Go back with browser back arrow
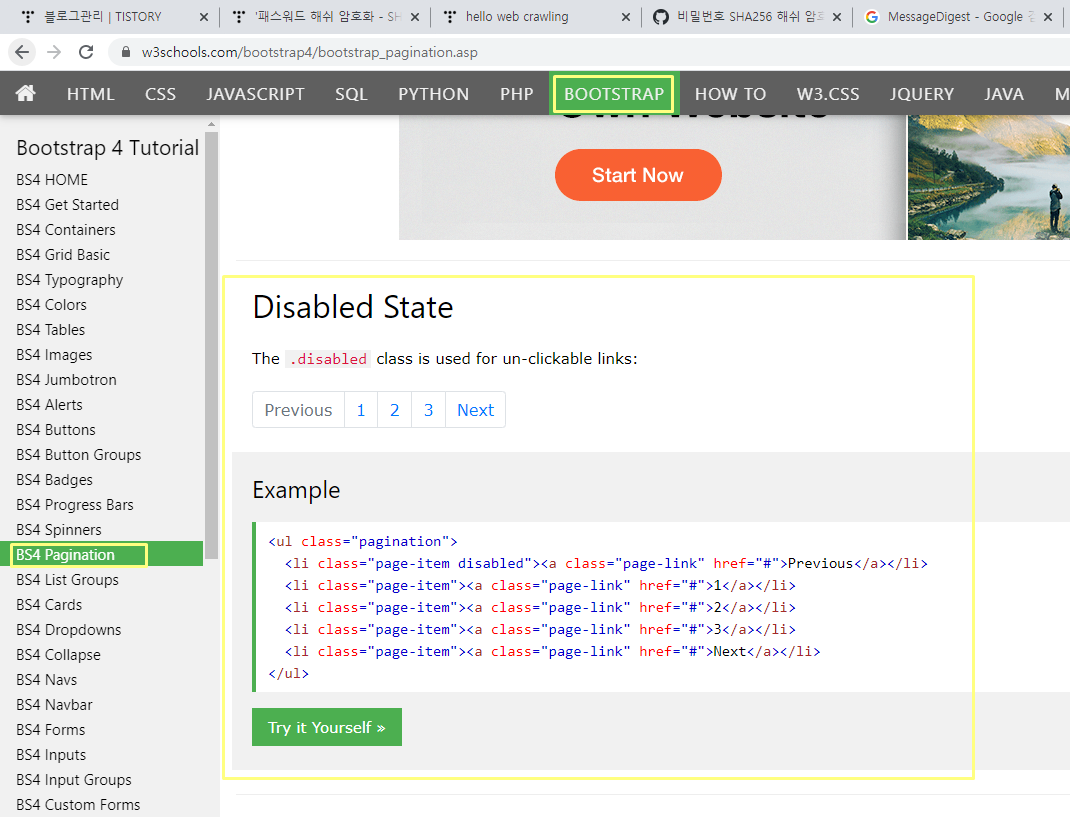This screenshot has height=817, width=1070. pyautogui.click(x=22, y=52)
